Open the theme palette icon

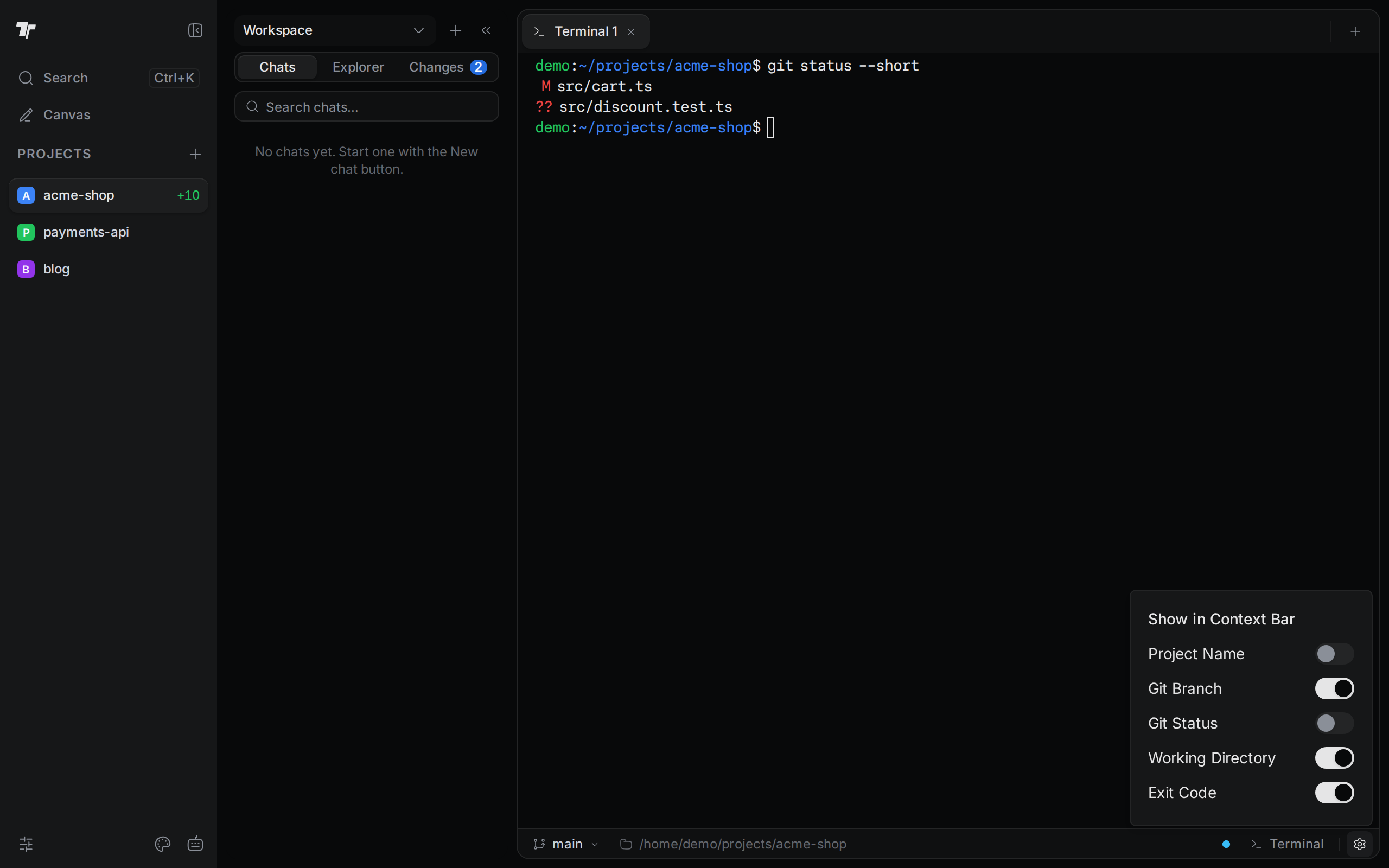click(162, 843)
